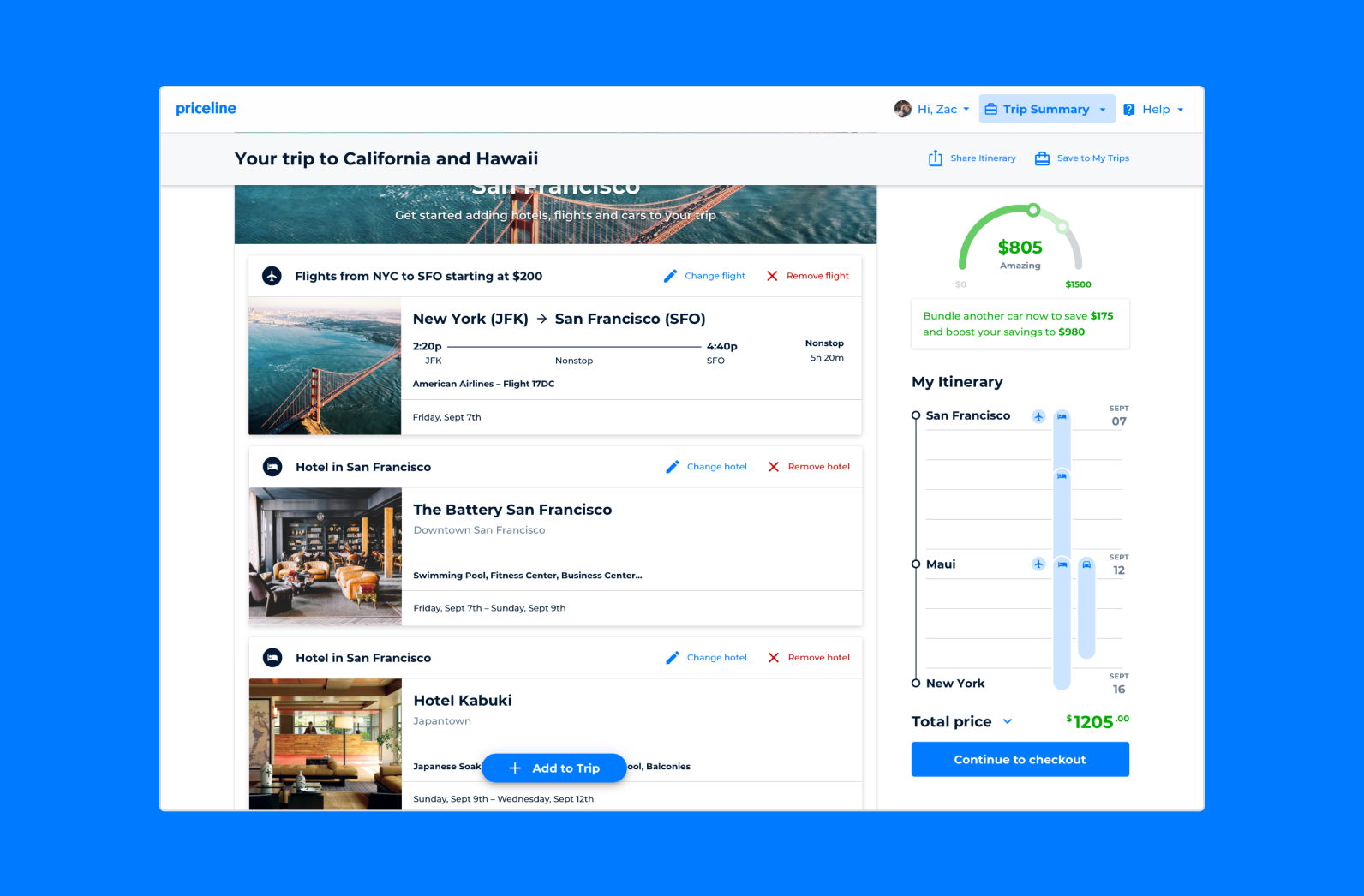This screenshot has width=1364, height=896.
Task: Click the briefcase icon in Trip Summary
Action: pos(990,109)
